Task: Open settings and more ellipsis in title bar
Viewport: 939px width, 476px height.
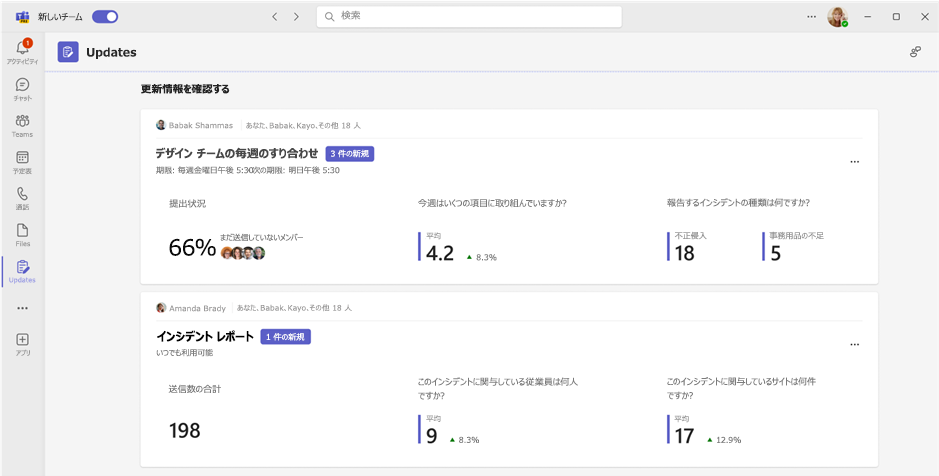Action: tap(811, 17)
